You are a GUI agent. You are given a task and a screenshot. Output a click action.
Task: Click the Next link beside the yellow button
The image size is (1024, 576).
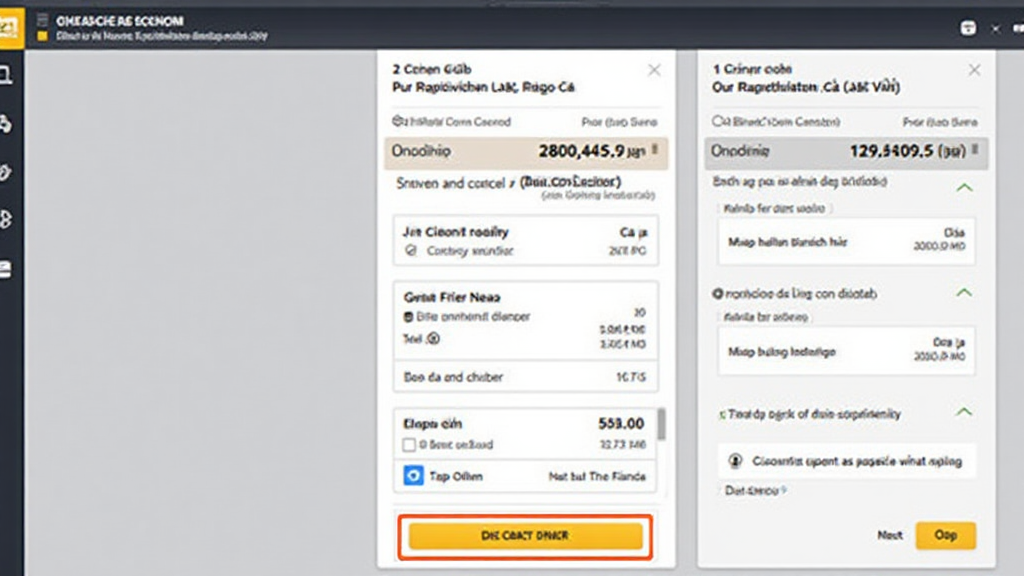[x=890, y=535]
